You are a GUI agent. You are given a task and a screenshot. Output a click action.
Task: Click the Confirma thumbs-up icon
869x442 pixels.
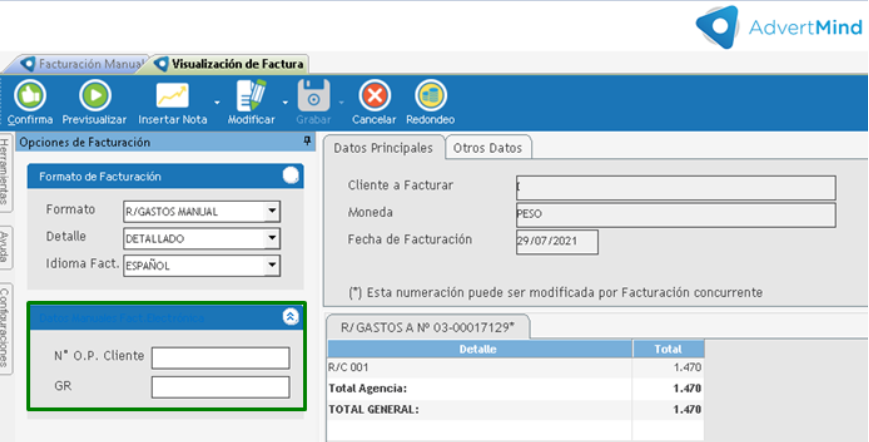pyautogui.click(x=29, y=96)
